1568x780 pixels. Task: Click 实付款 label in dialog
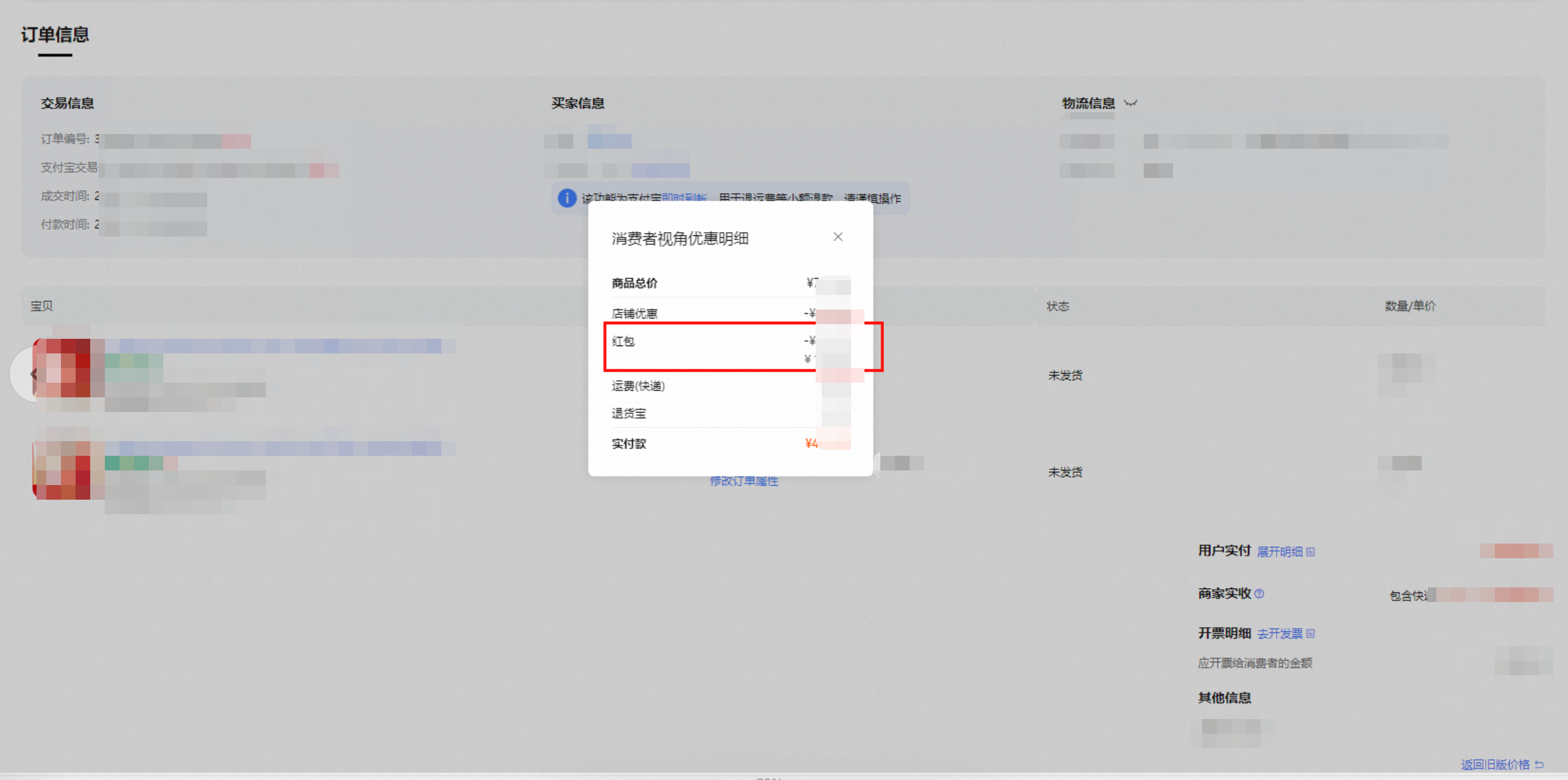(x=629, y=444)
